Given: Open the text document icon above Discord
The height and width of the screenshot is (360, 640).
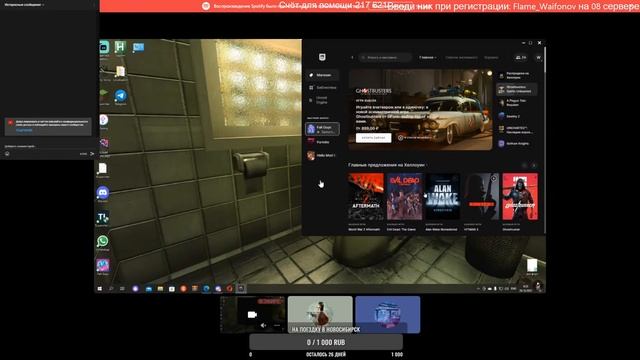Looking at the screenshot, I should point(103,169).
